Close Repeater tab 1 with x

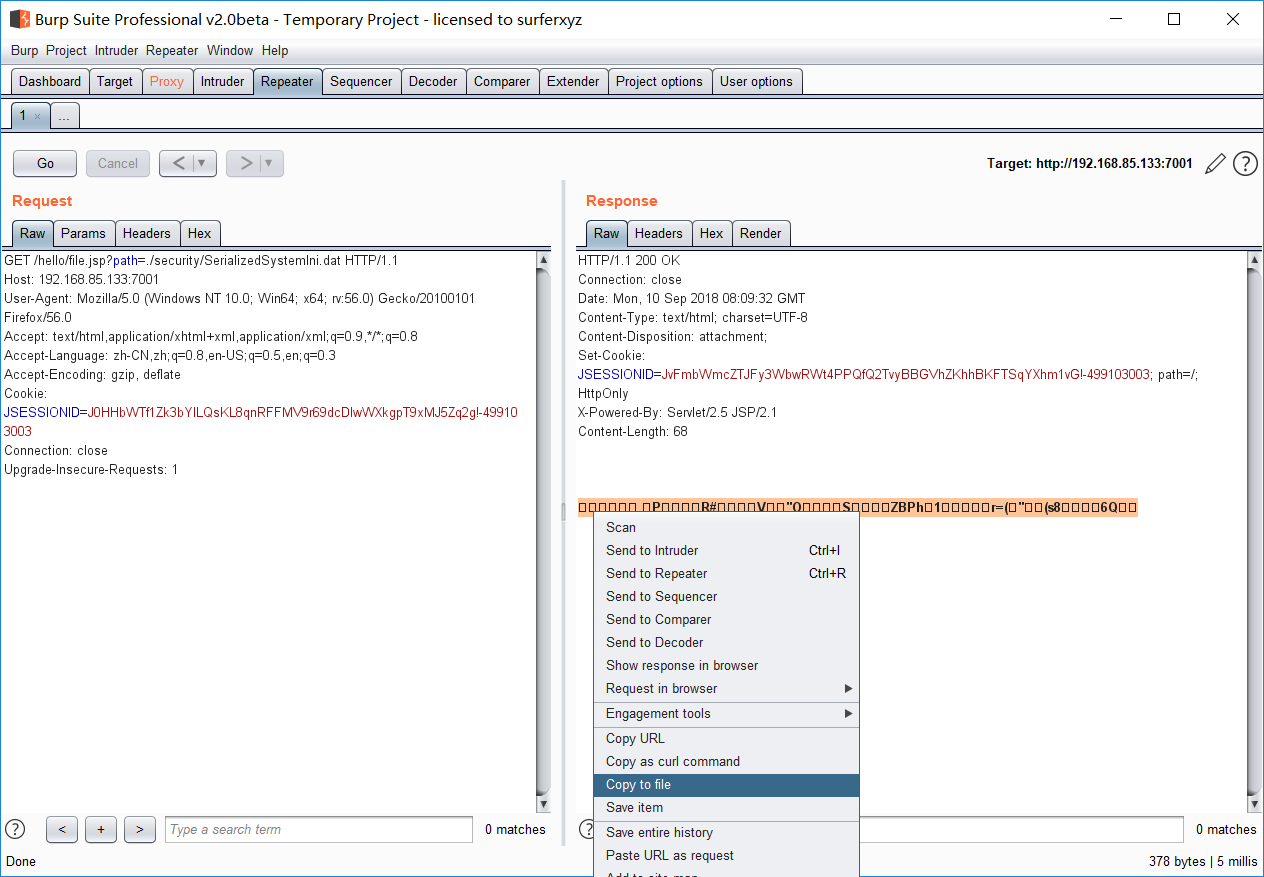37,116
